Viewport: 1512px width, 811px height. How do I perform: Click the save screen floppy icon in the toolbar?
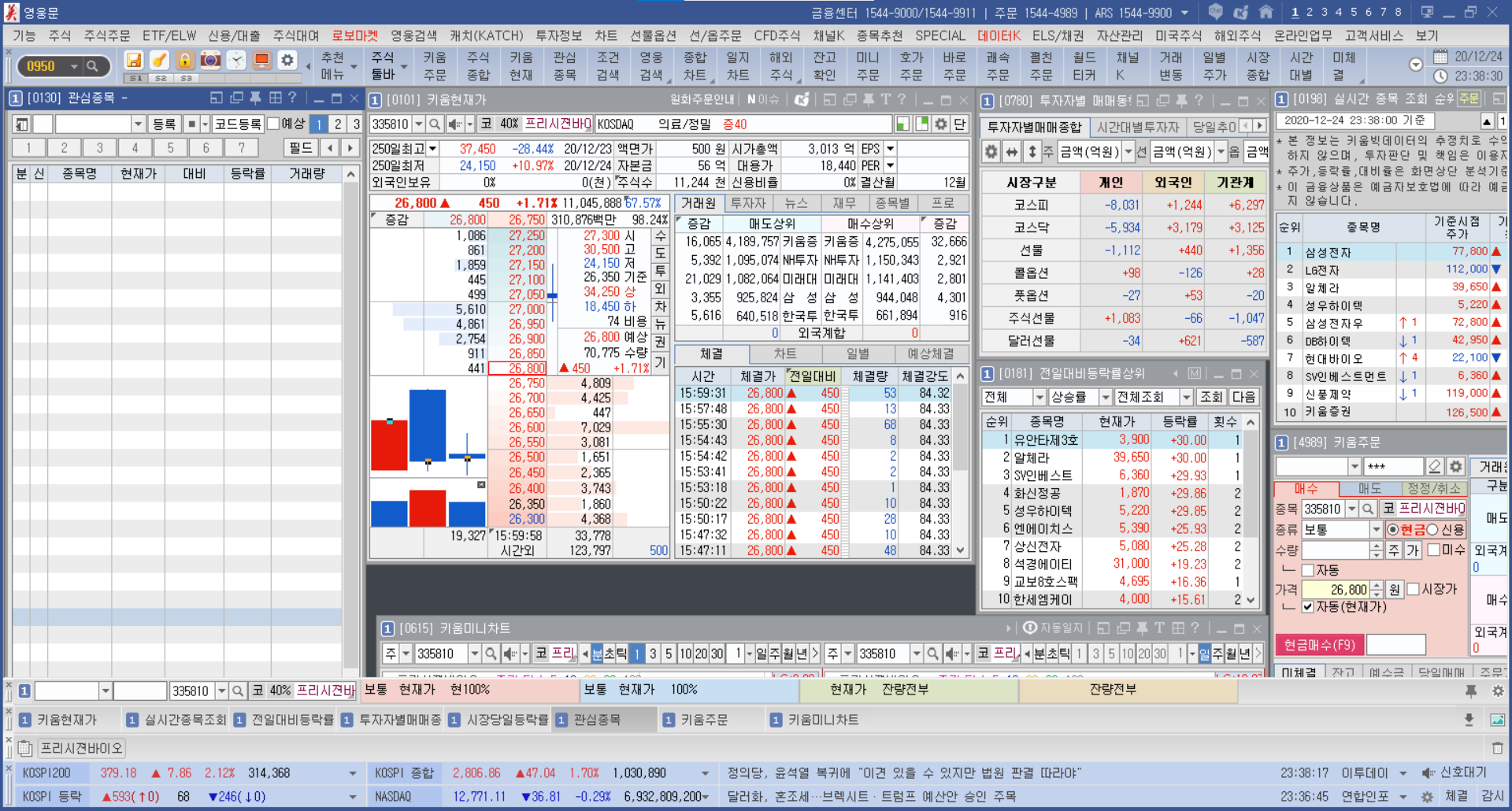[x=134, y=61]
